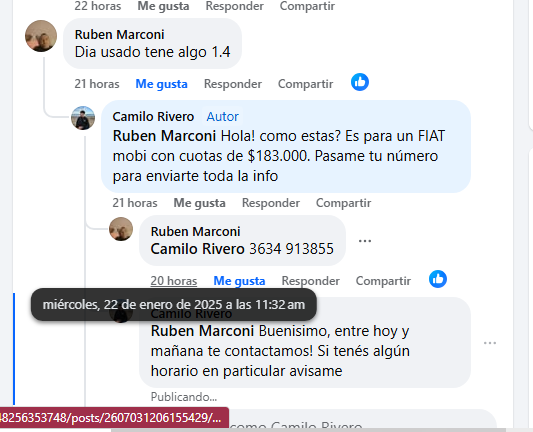Open the '21 horas' timestamp on Ruben's first comment

click(x=97, y=84)
